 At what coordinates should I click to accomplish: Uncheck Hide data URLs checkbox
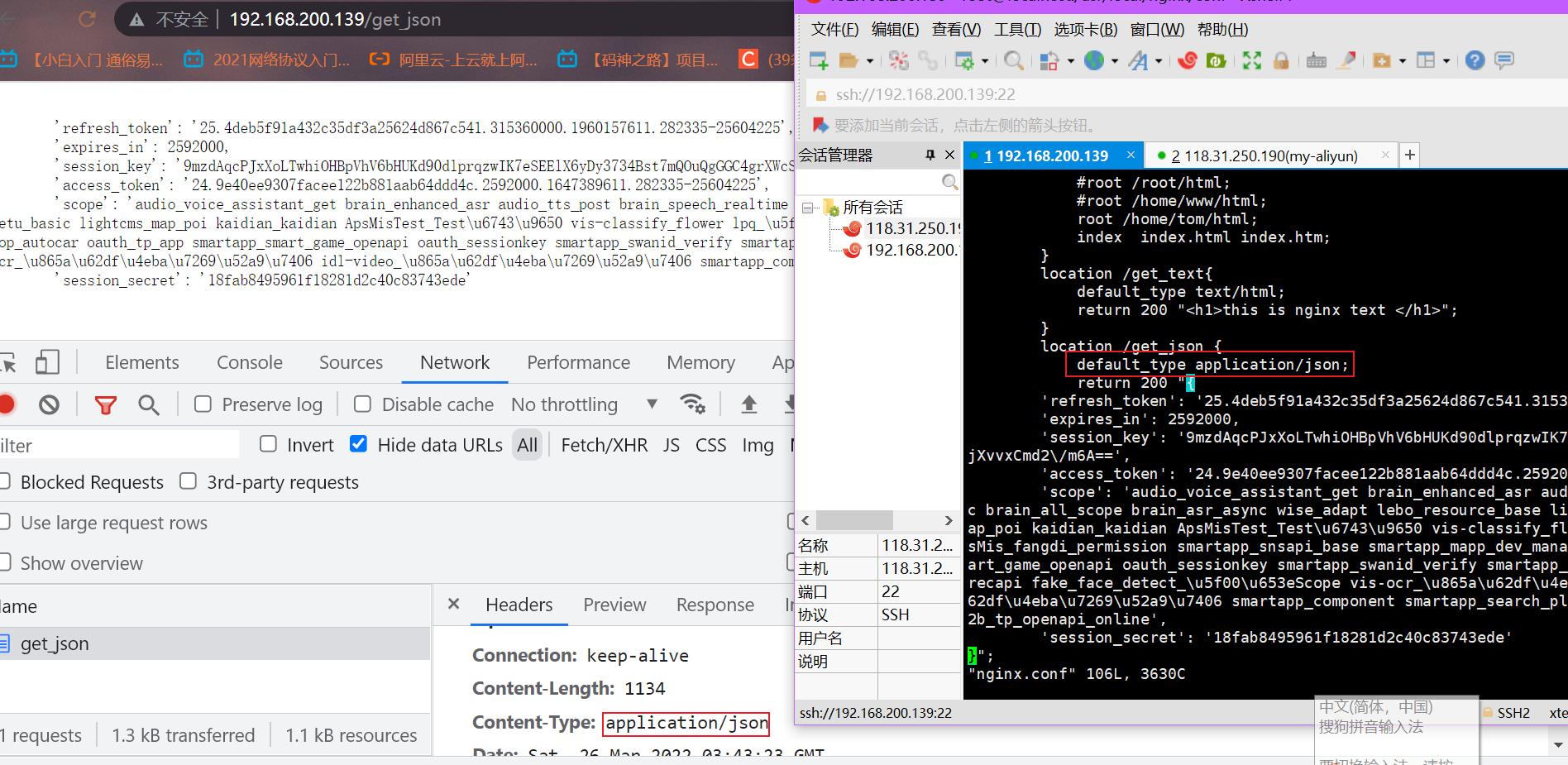click(358, 444)
